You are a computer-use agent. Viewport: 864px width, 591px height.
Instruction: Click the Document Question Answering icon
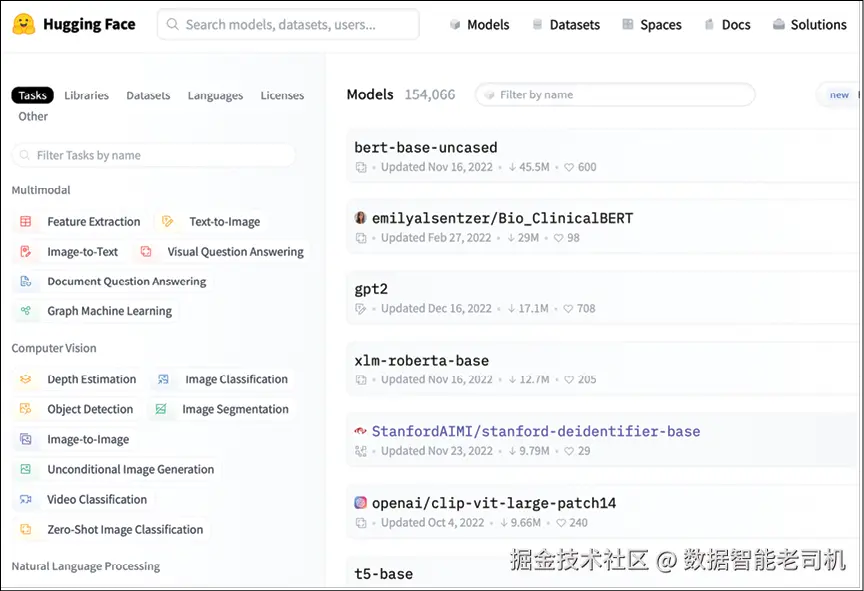[x=25, y=281]
